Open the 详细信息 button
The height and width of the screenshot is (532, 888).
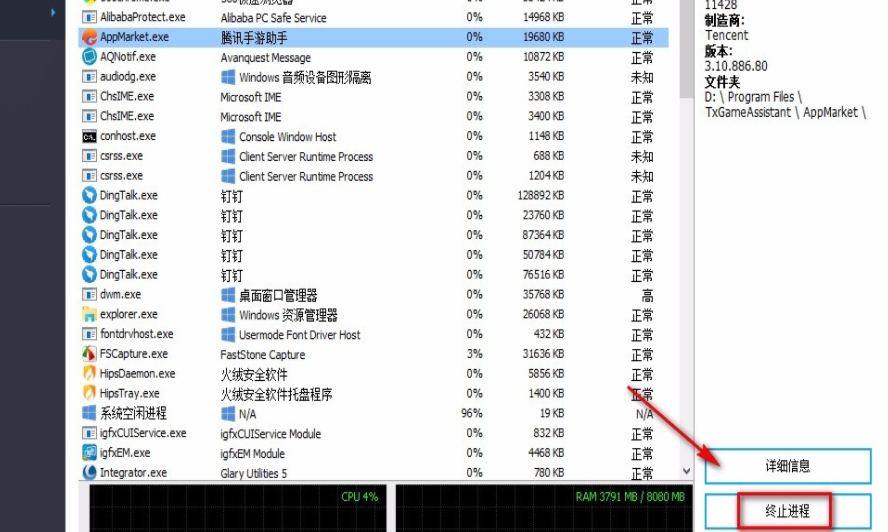[x=788, y=466]
